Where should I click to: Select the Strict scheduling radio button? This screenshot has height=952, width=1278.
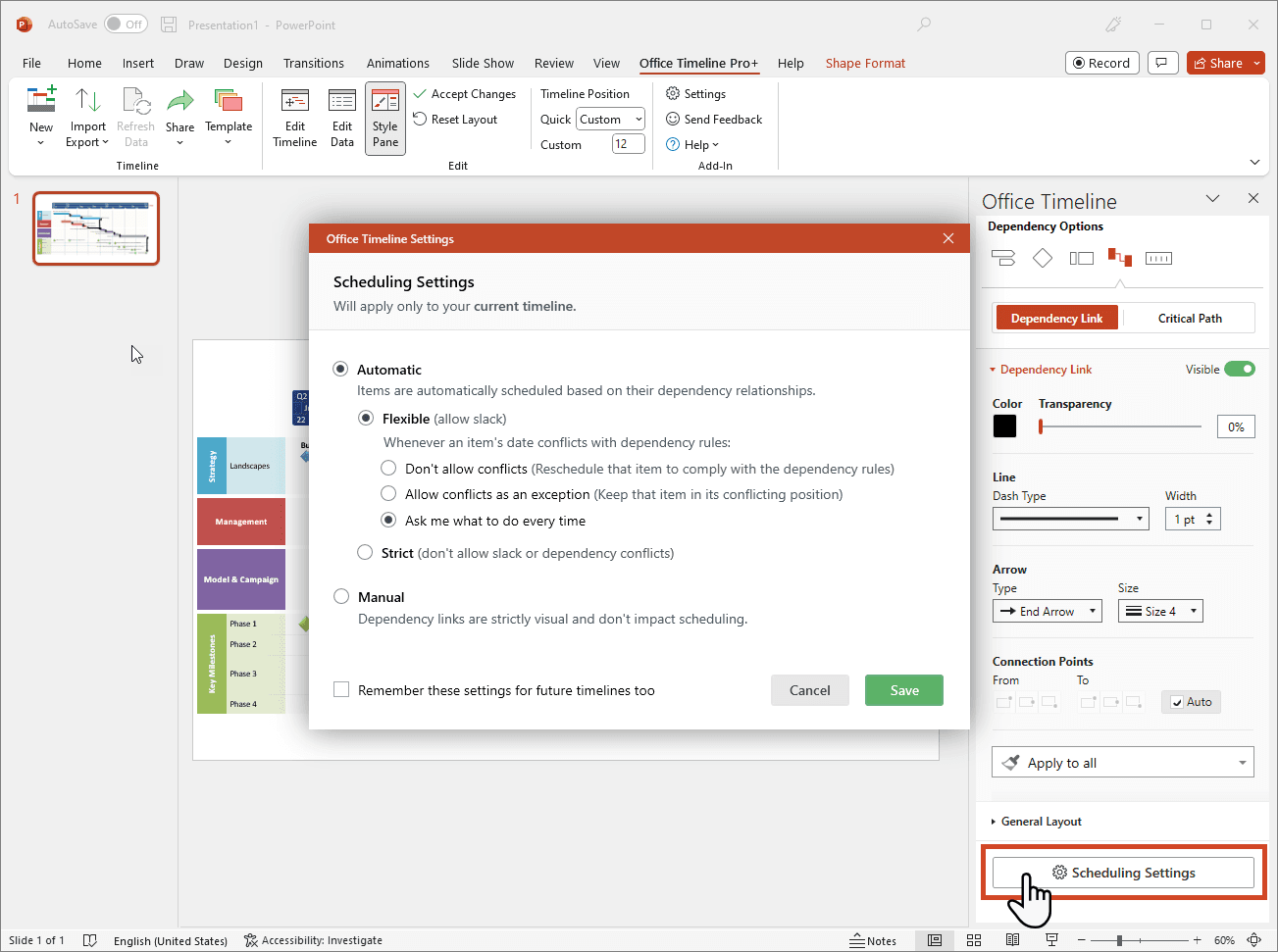[365, 552]
